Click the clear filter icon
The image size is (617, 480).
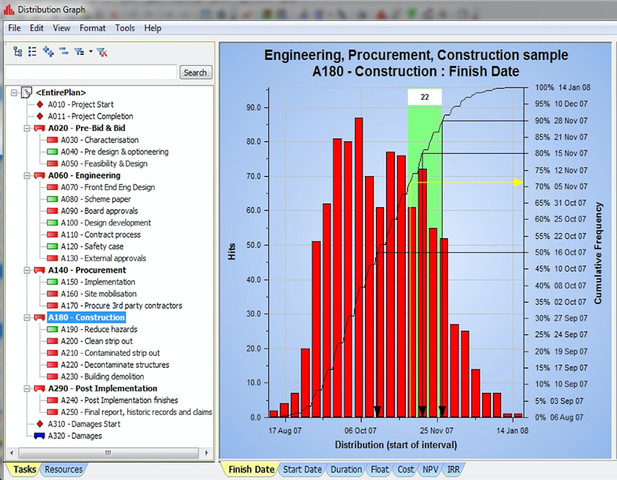[x=102, y=52]
